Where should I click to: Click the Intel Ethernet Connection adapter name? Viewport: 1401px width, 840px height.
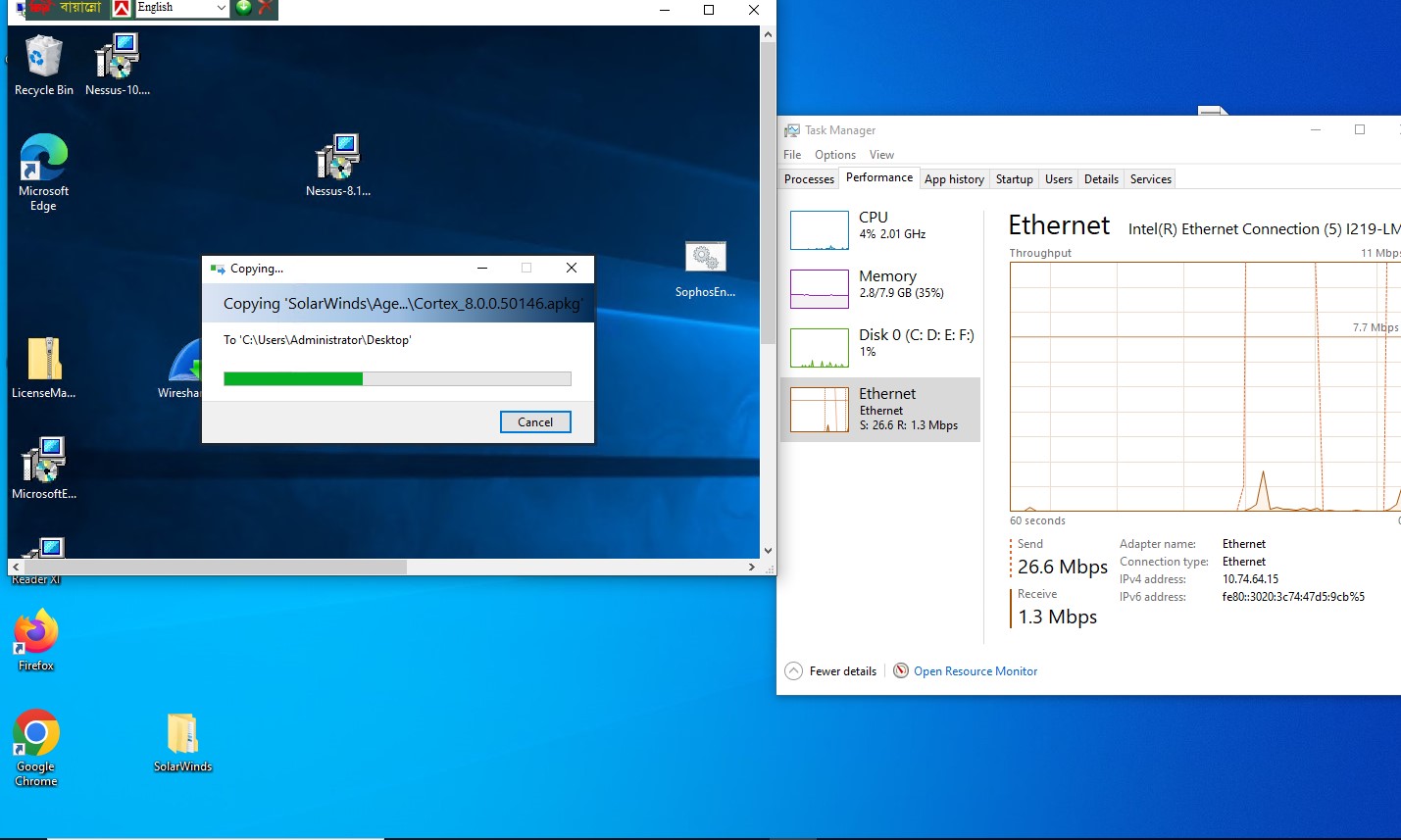(x=1265, y=229)
